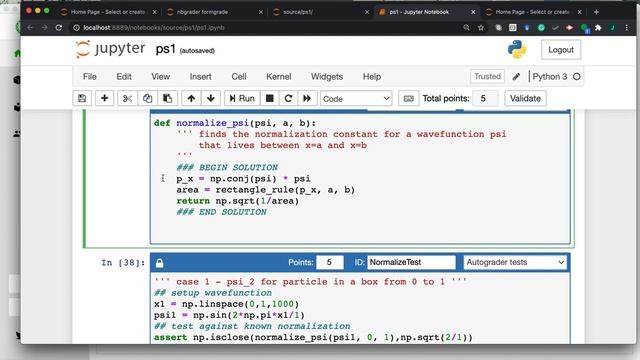Viewport: 640px width, 360px height.
Task: Open the Insert menu
Action: [x=200, y=76]
